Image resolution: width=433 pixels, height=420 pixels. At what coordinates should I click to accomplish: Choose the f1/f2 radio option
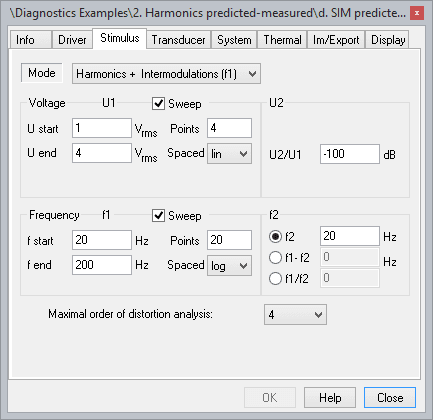tap(275, 278)
